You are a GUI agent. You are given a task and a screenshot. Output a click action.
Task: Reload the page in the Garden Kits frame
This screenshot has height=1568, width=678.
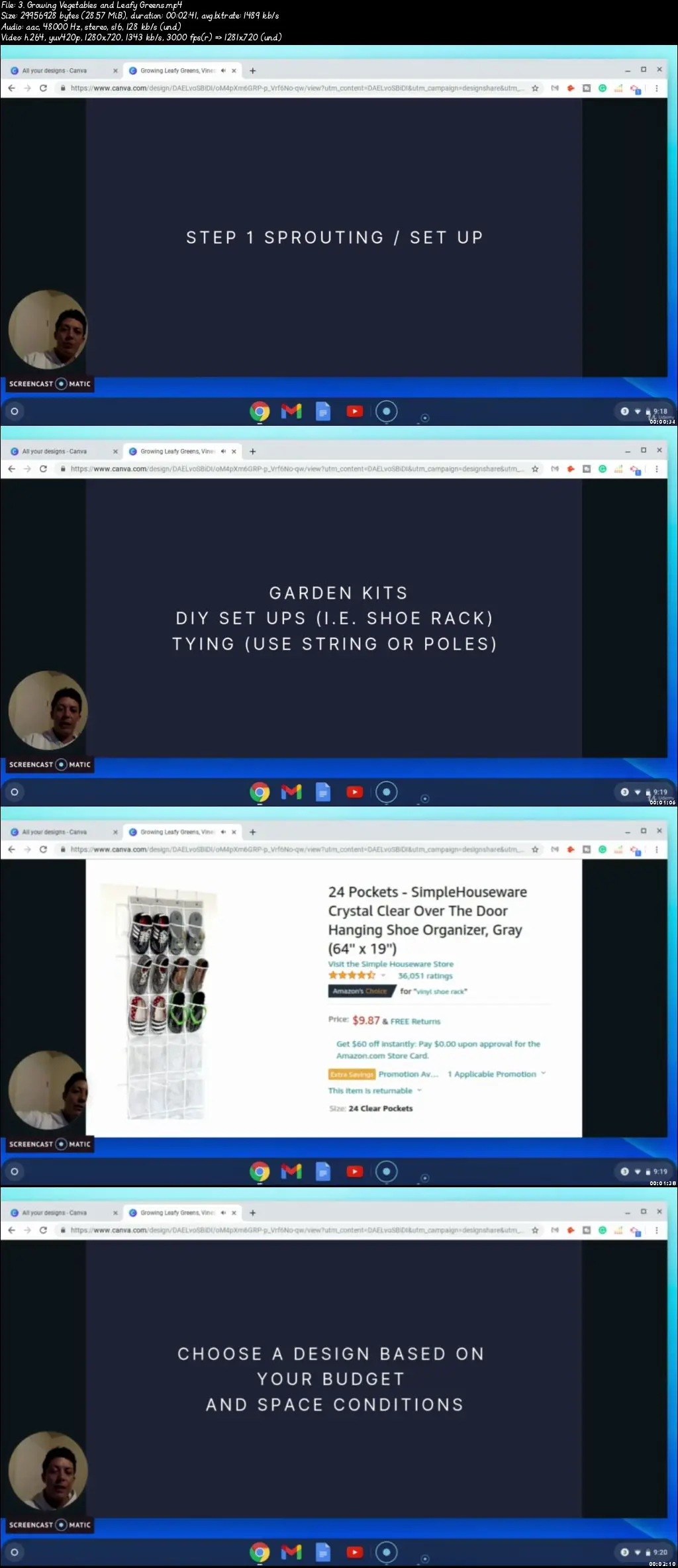[43, 469]
